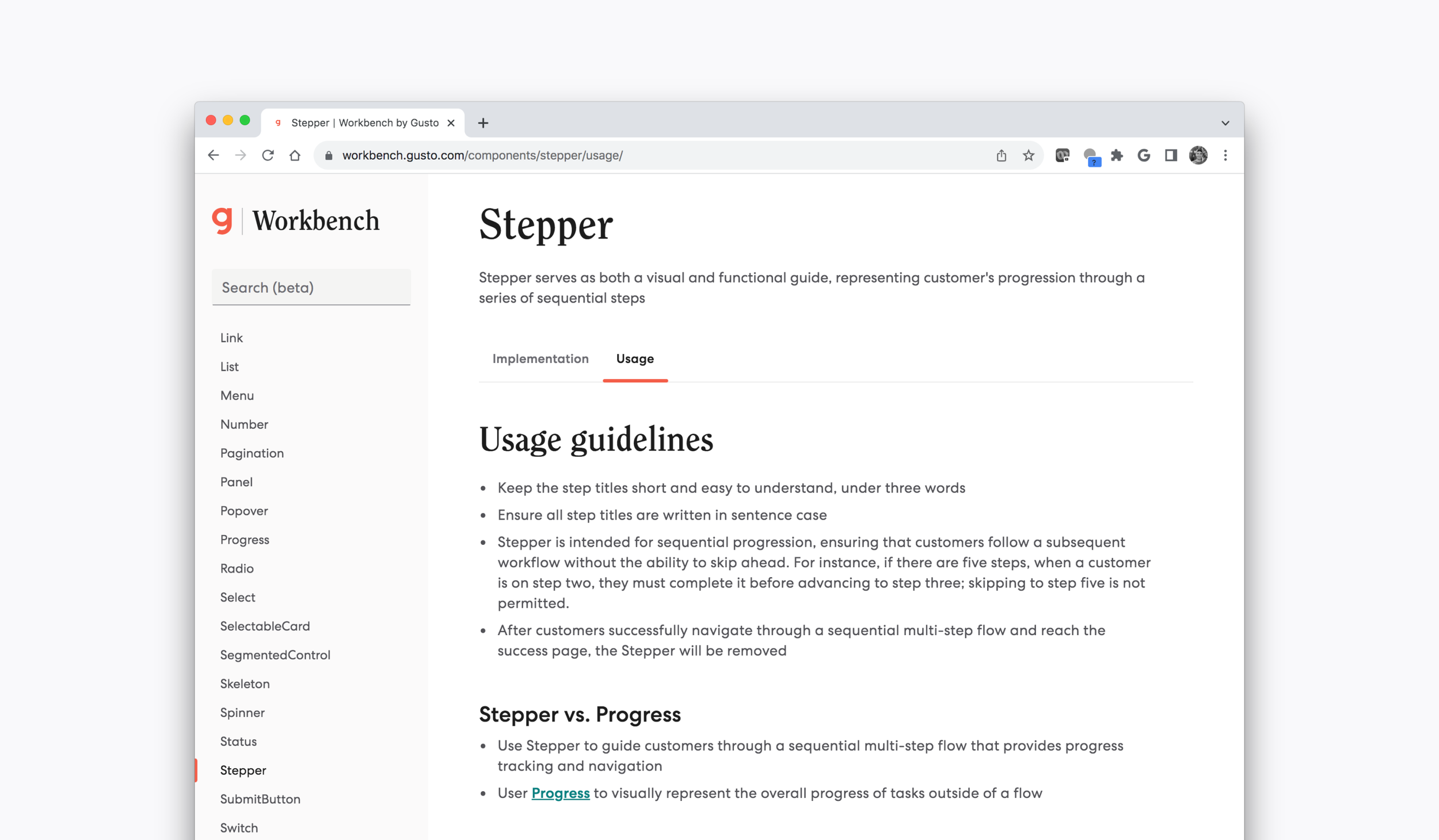This screenshot has height=840, width=1439.
Task: Bookmark this page with the star
Action: 1029,155
